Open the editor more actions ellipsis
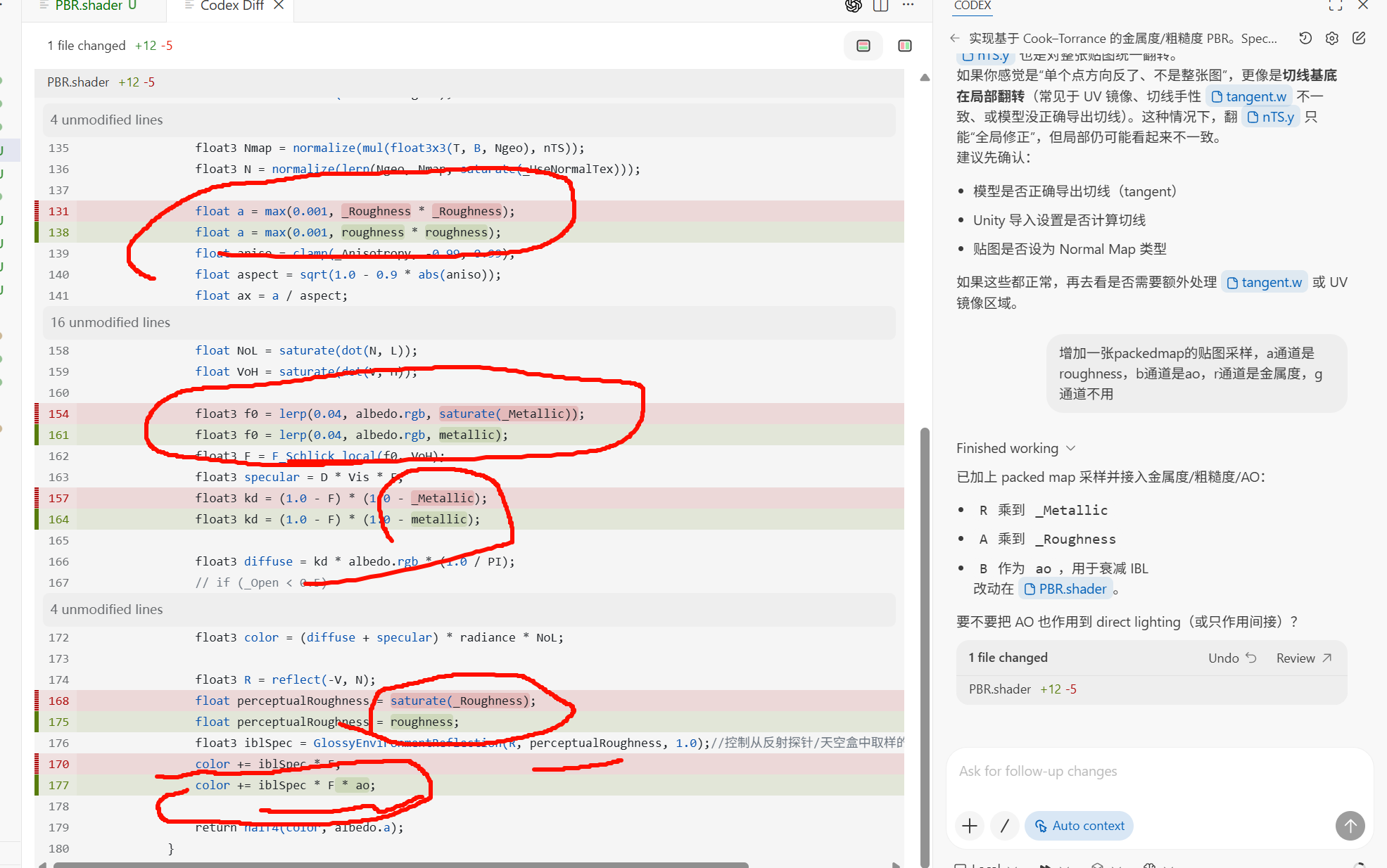This screenshot has height=868, width=1387. [x=908, y=5]
